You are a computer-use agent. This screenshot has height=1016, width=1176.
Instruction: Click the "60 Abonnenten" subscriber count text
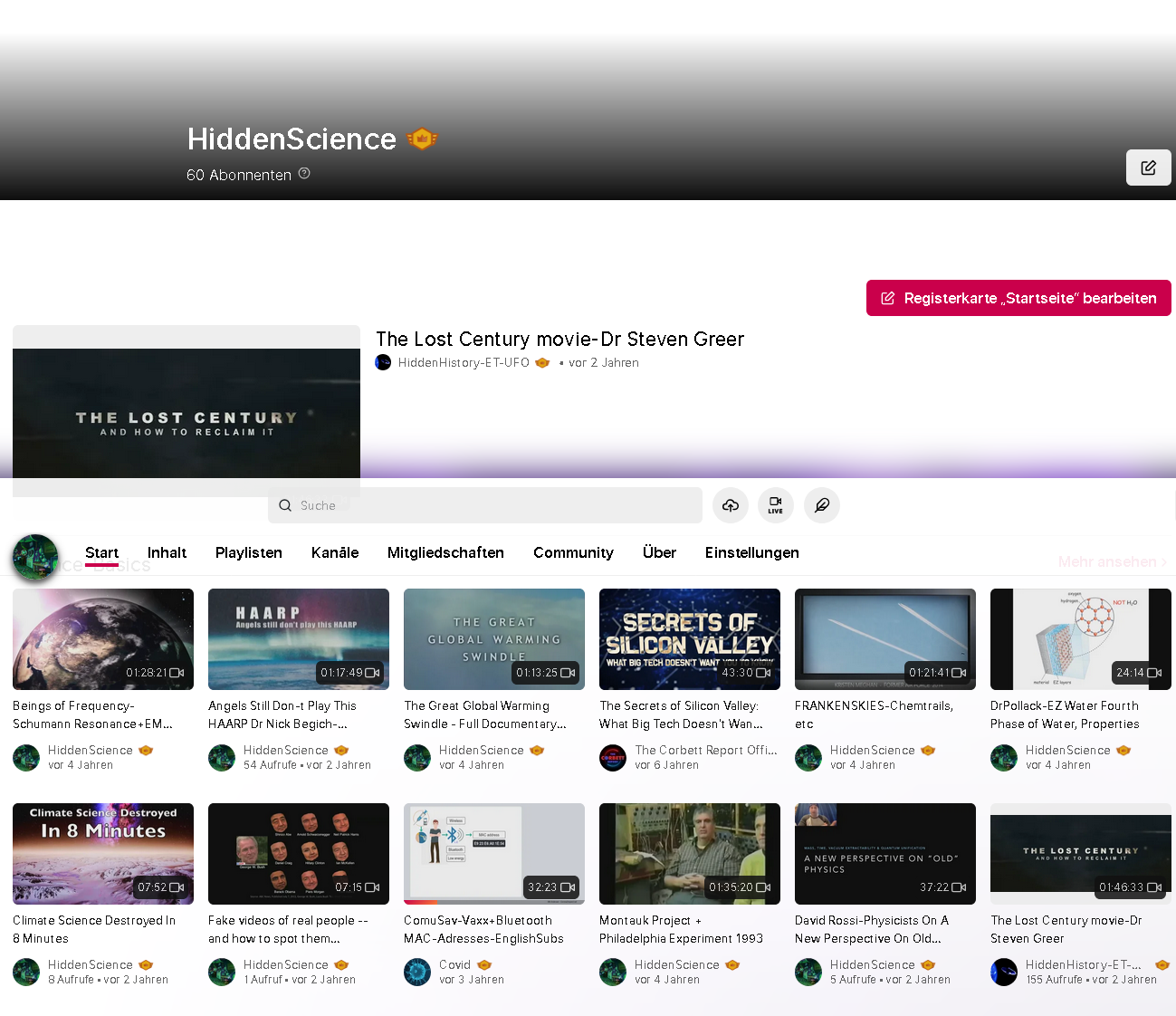tap(239, 175)
